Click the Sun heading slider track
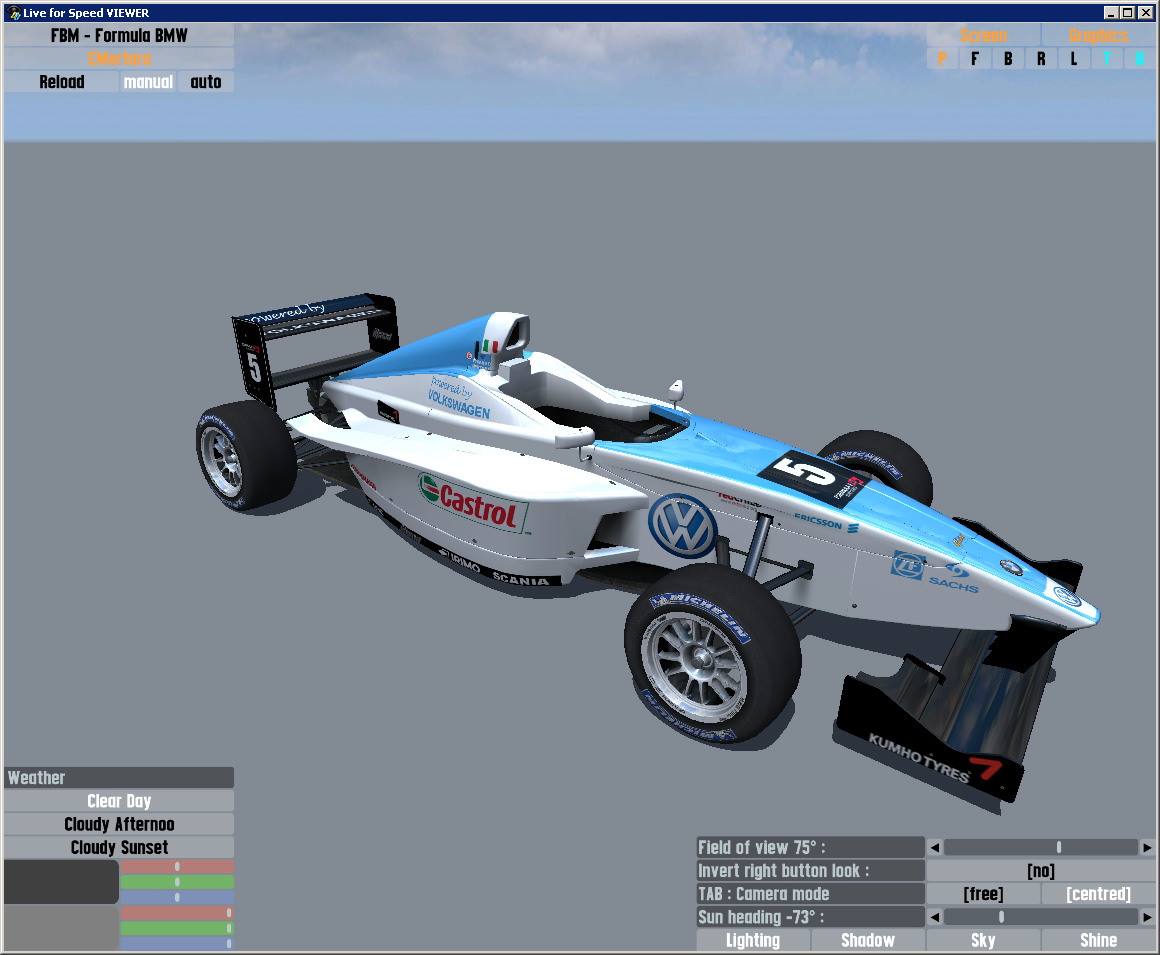Image resolution: width=1160 pixels, height=955 pixels. click(x=1041, y=917)
